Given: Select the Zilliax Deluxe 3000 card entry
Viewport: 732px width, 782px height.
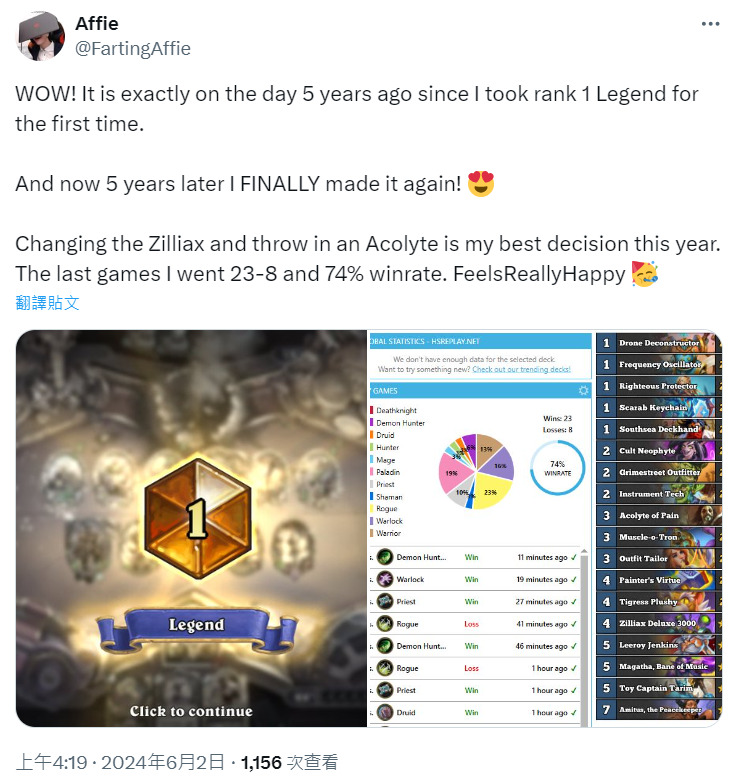Looking at the screenshot, I should (659, 623).
